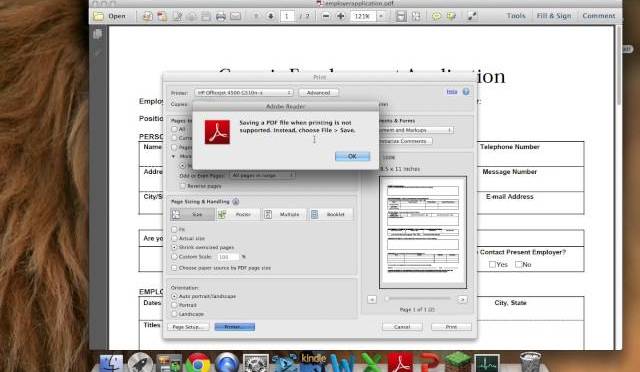Open the Comments and Markups dropdown

[x=416, y=130]
